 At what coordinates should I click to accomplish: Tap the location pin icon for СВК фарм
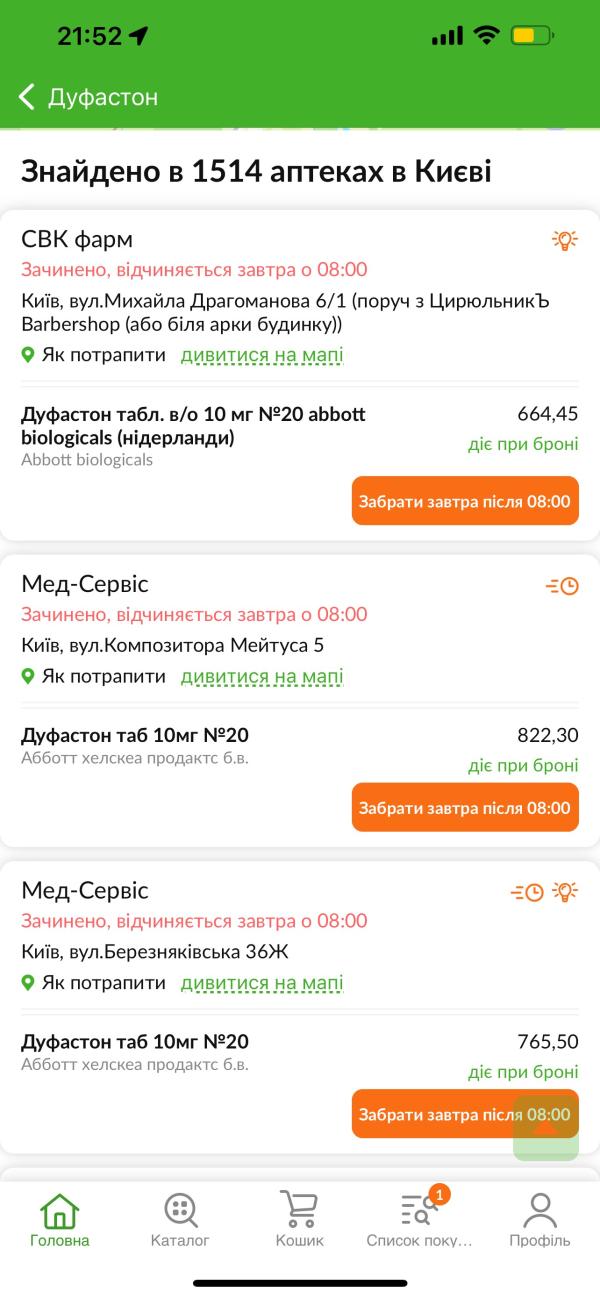(28, 355)
